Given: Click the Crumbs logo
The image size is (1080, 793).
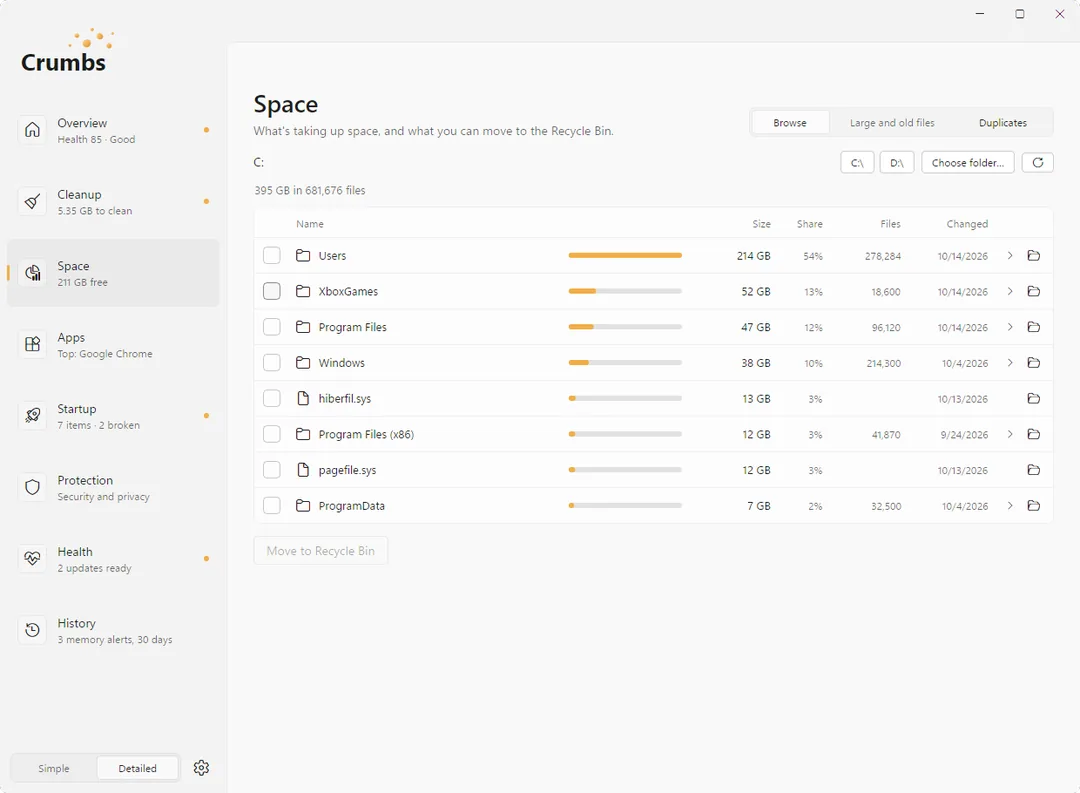Looking at the screenshot, I should point(67,52).
